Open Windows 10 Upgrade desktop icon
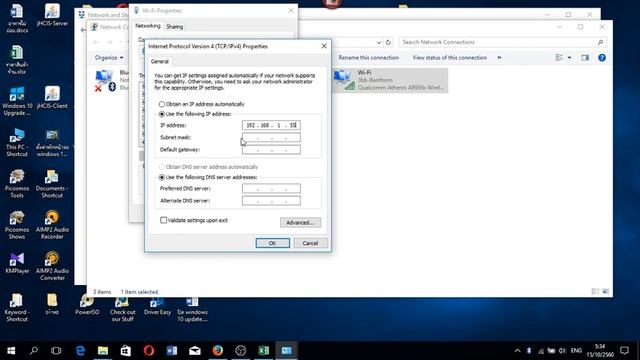The width and height of the screenshot is (640, 360). (17, 101)
